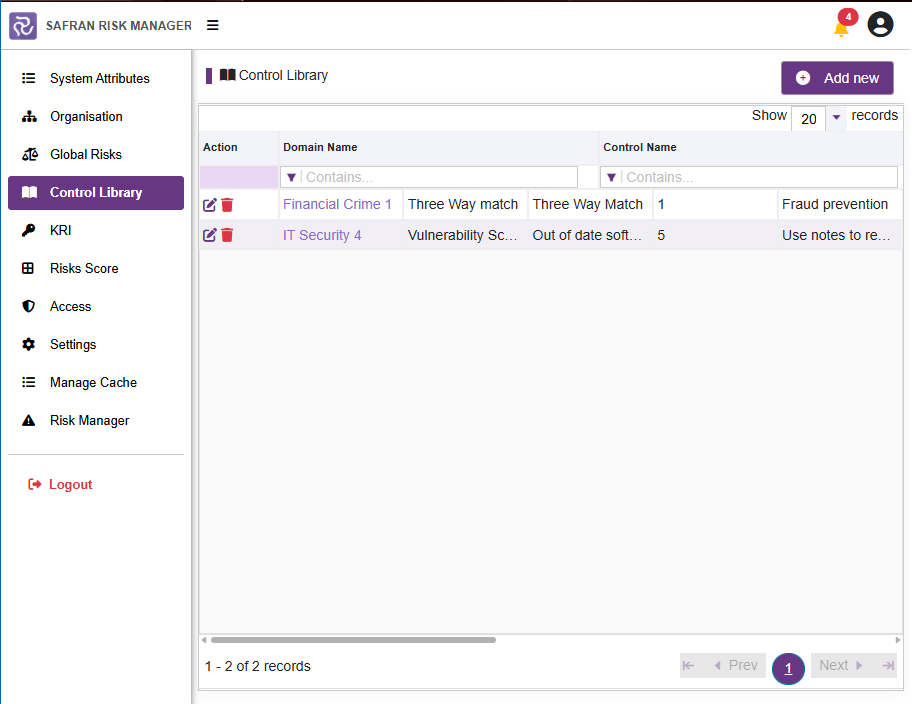Log out via the Logout link
The image size is (912, 704).
click(60, 484)
